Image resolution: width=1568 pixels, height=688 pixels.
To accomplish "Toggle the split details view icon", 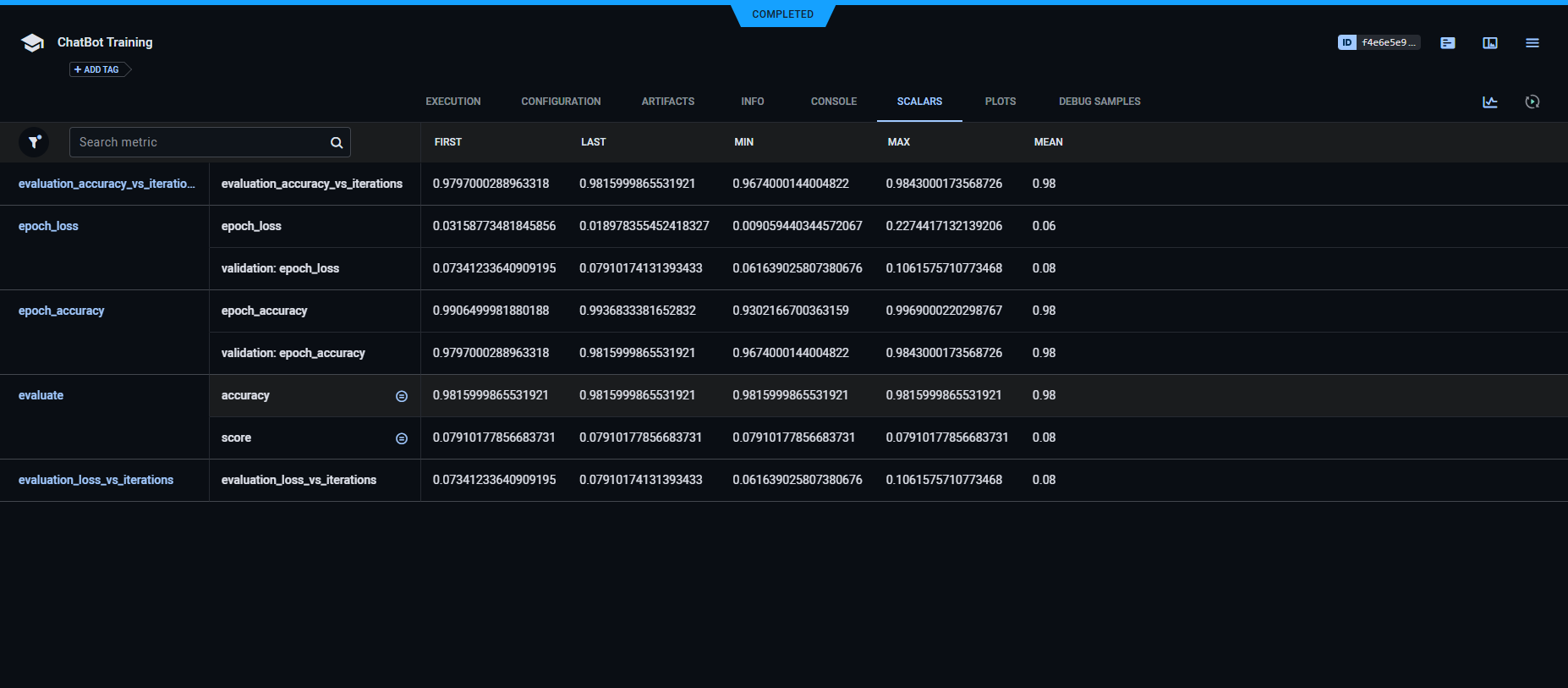I will click(1490, 43).
